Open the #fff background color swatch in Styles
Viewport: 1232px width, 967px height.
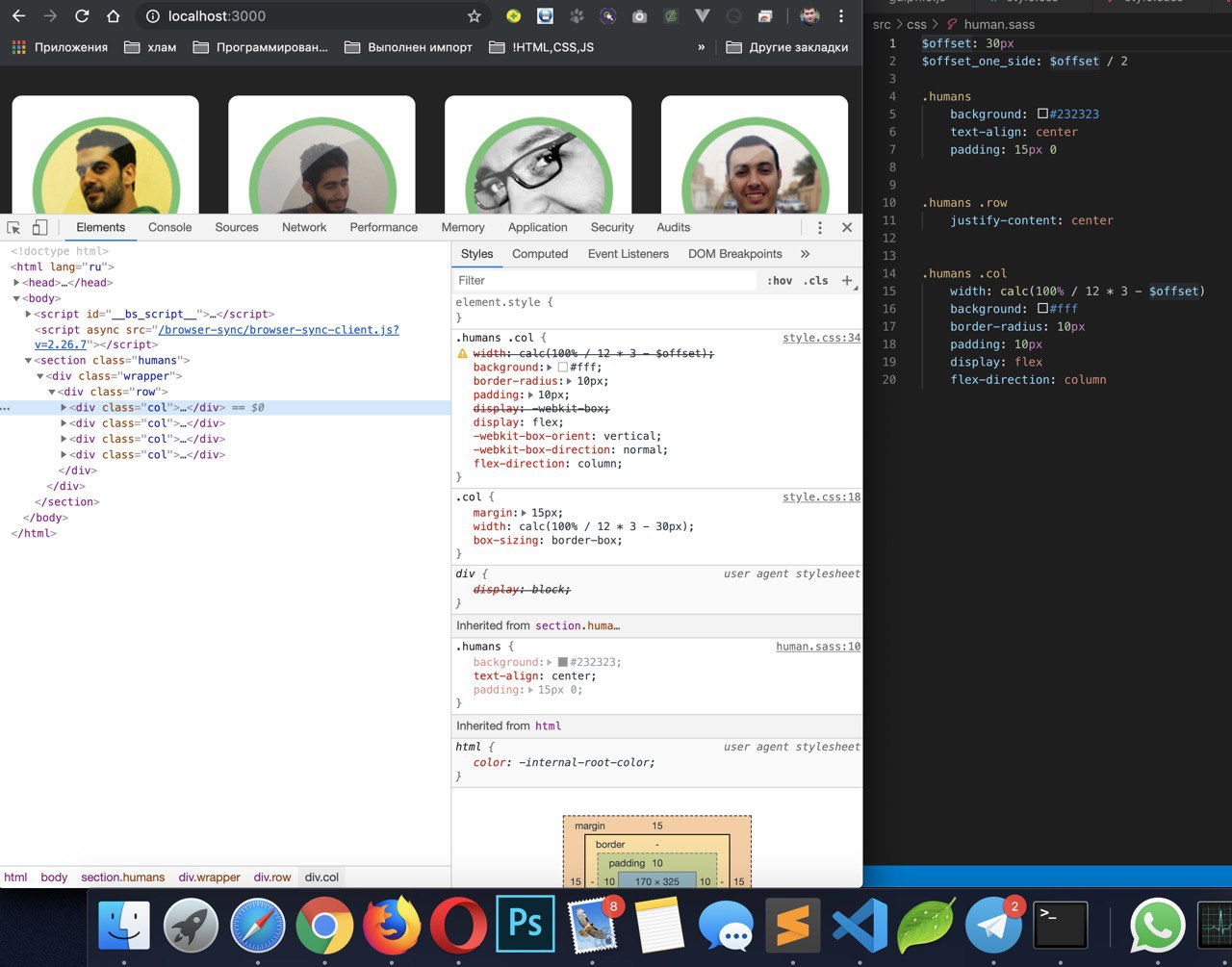coord(563,368)
